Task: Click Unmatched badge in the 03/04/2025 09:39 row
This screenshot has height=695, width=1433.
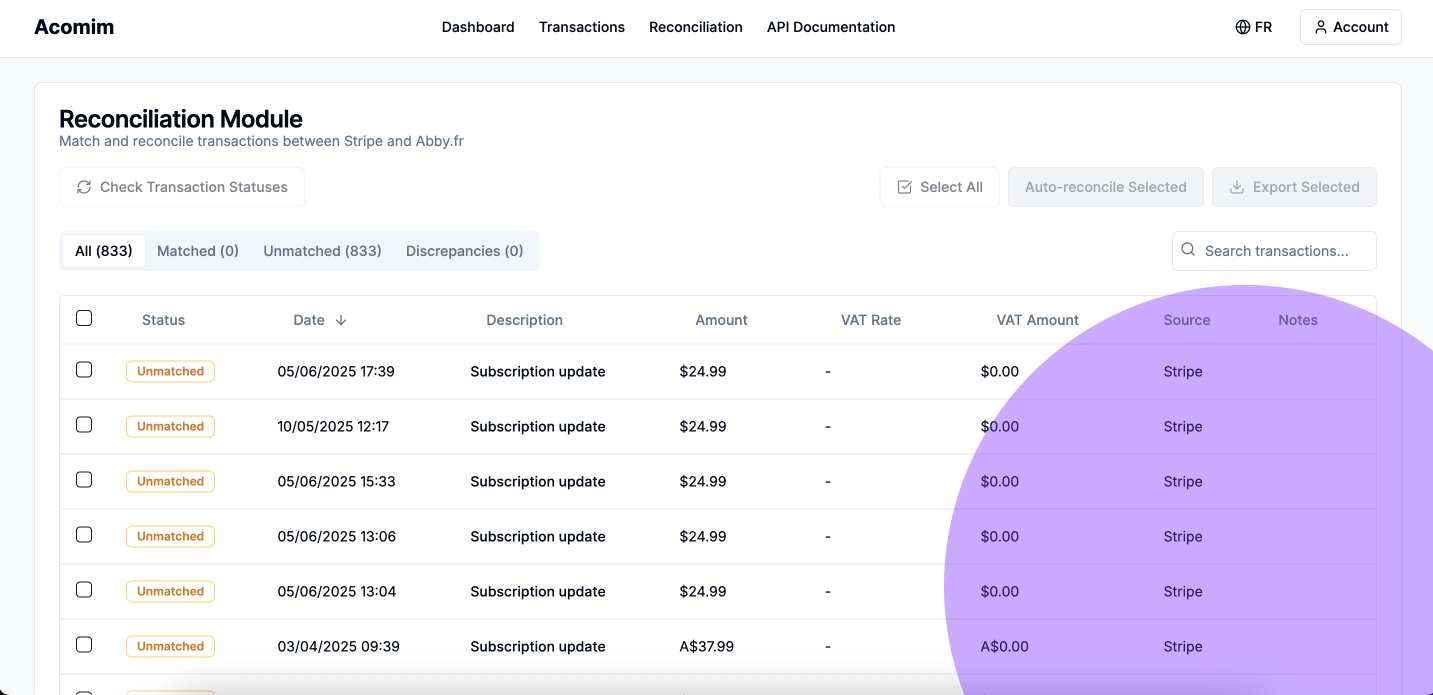Action: click(x=170, y=646)
